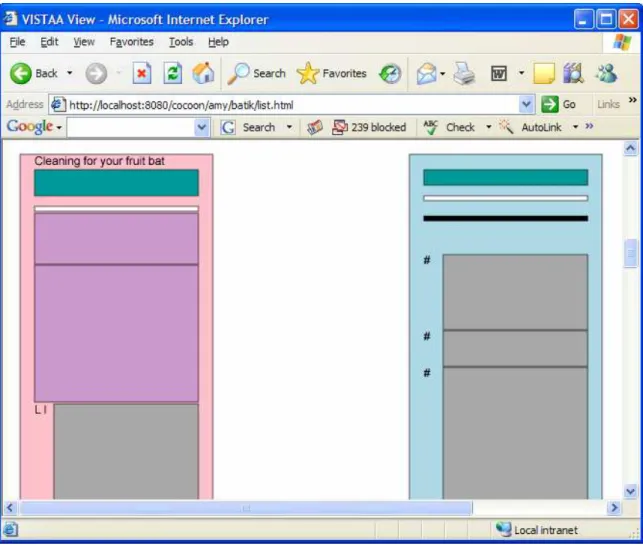Click the Go button label

(x=569, y=105)
